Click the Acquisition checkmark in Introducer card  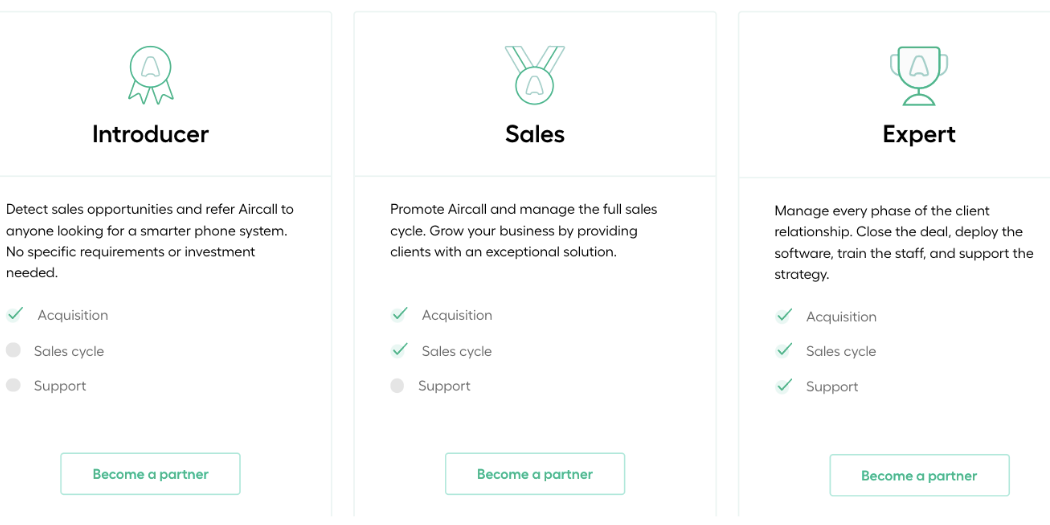coord(15,314)
